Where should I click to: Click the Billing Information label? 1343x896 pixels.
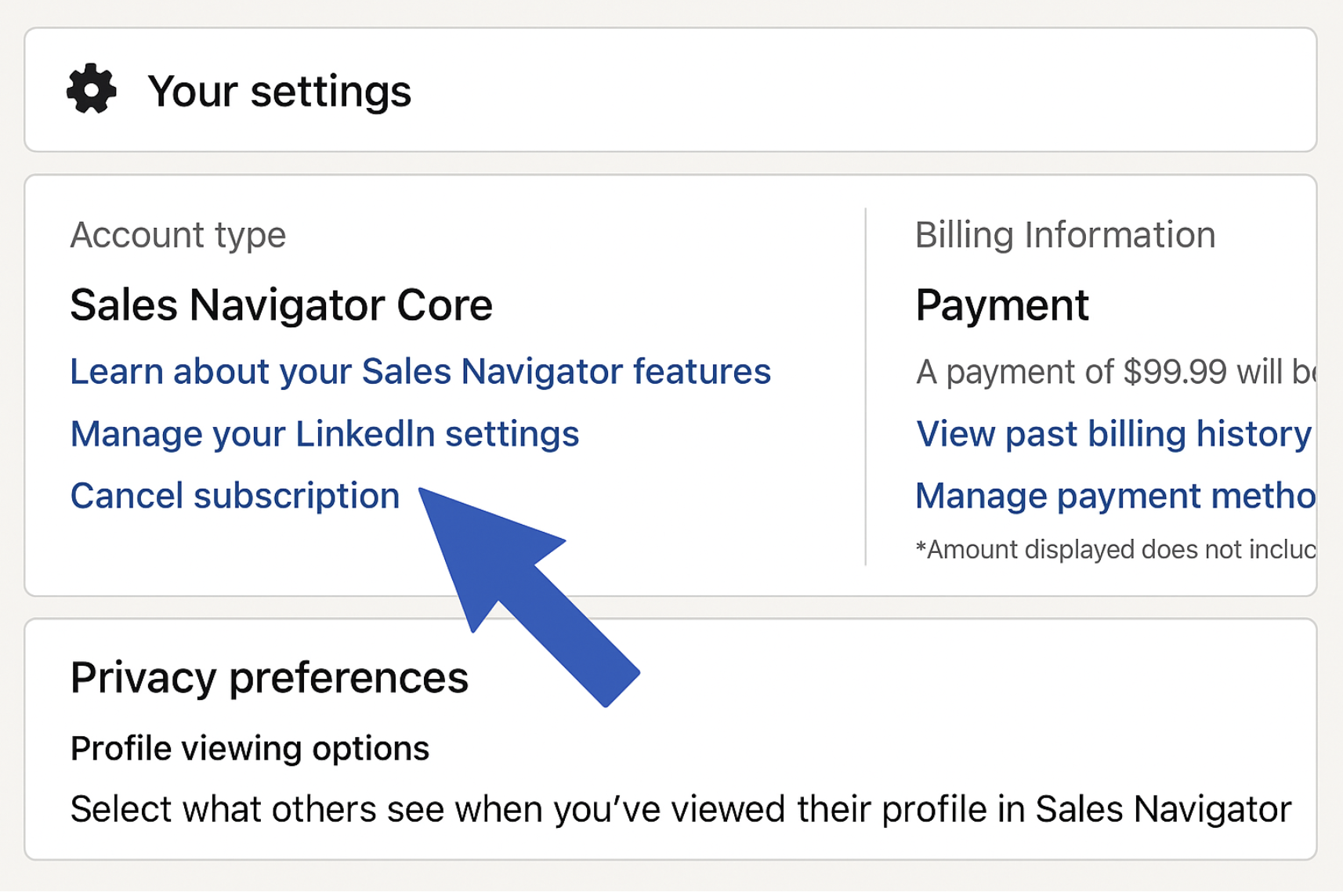[1066, 235]
